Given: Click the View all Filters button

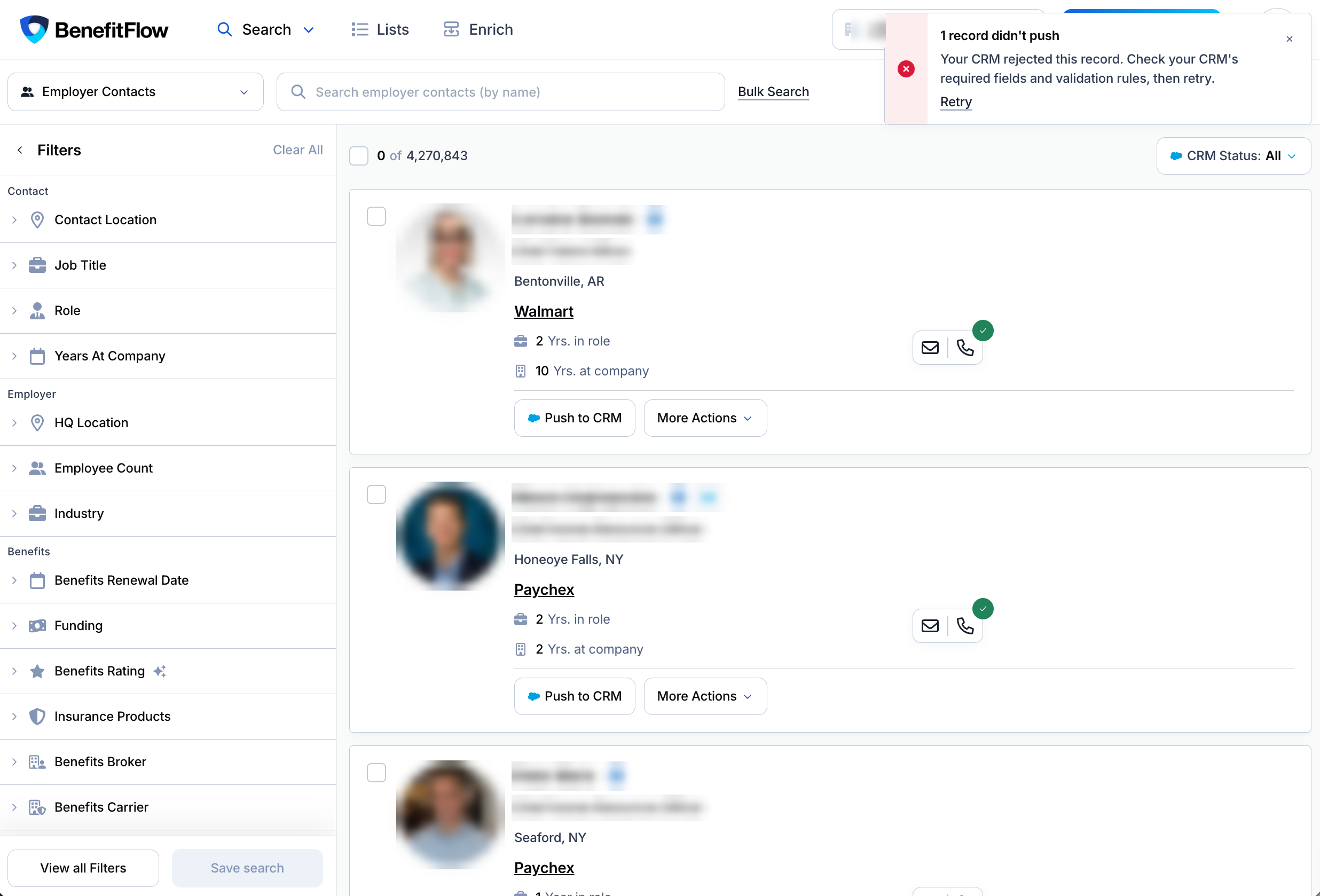Looking at the screenshot, I should point(83,868).
